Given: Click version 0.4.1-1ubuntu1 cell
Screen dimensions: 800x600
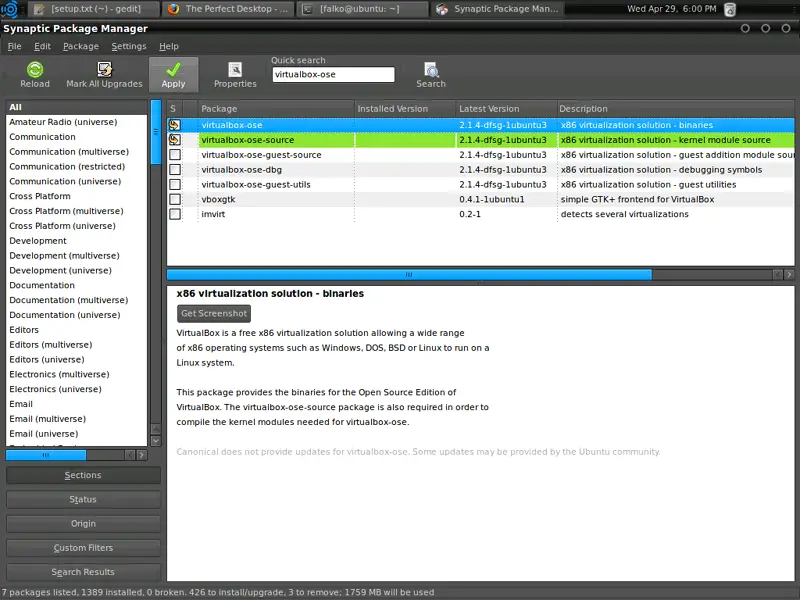Looking at the screenshot, I should point(492,199).
